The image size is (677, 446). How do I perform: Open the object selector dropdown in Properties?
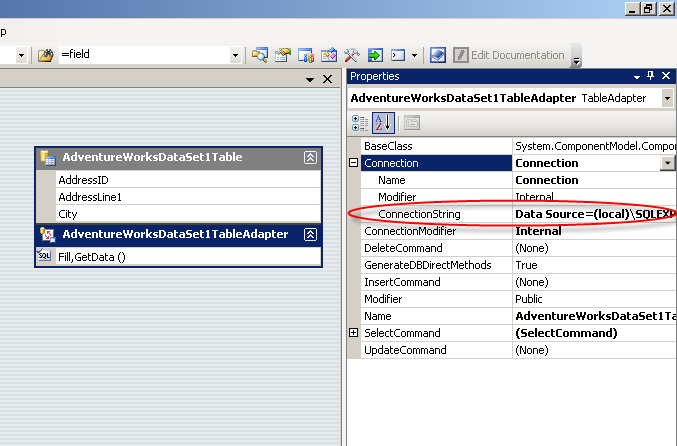[667, 98]
